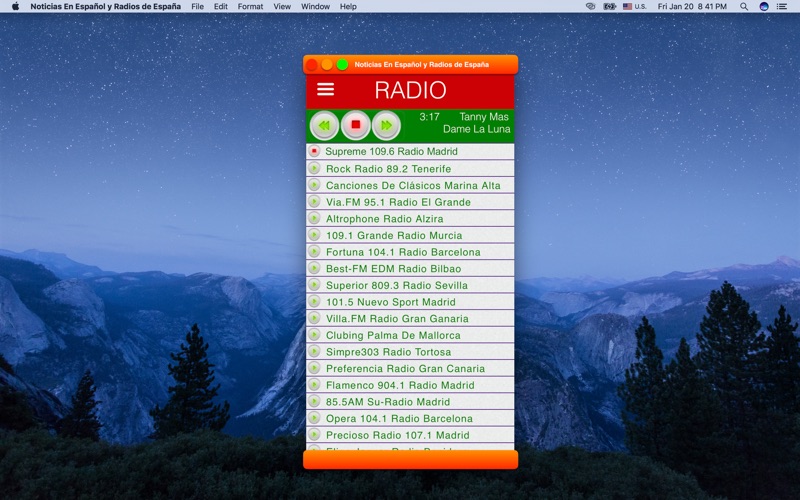Open the Edit menu

click(221, 7)
